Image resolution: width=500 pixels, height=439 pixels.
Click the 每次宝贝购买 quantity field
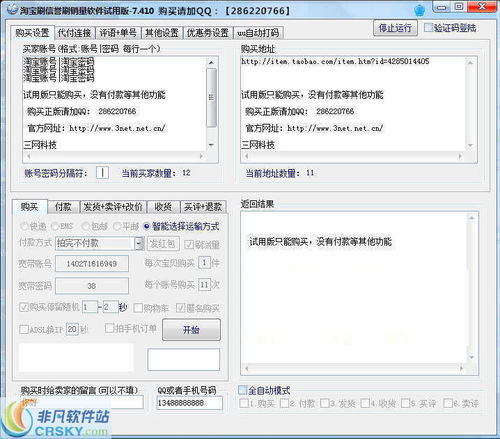tap(204, 263)
